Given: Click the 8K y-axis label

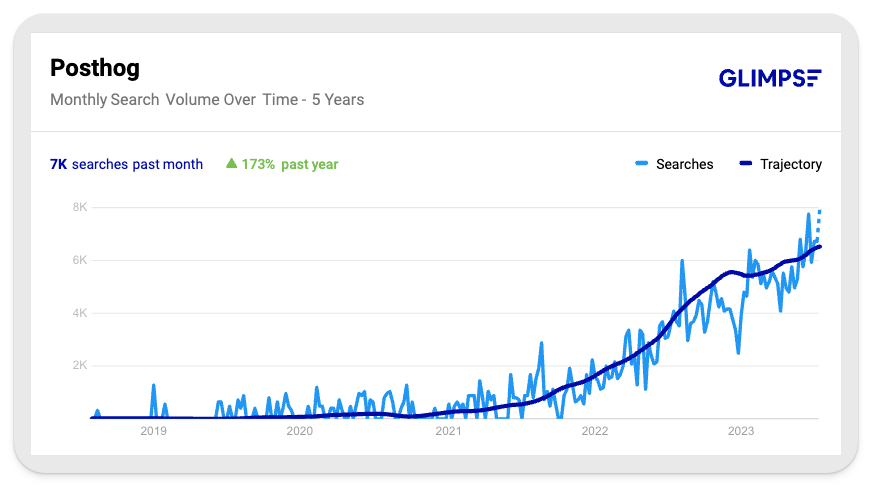Looking at the screenshot, I should 78,207.
